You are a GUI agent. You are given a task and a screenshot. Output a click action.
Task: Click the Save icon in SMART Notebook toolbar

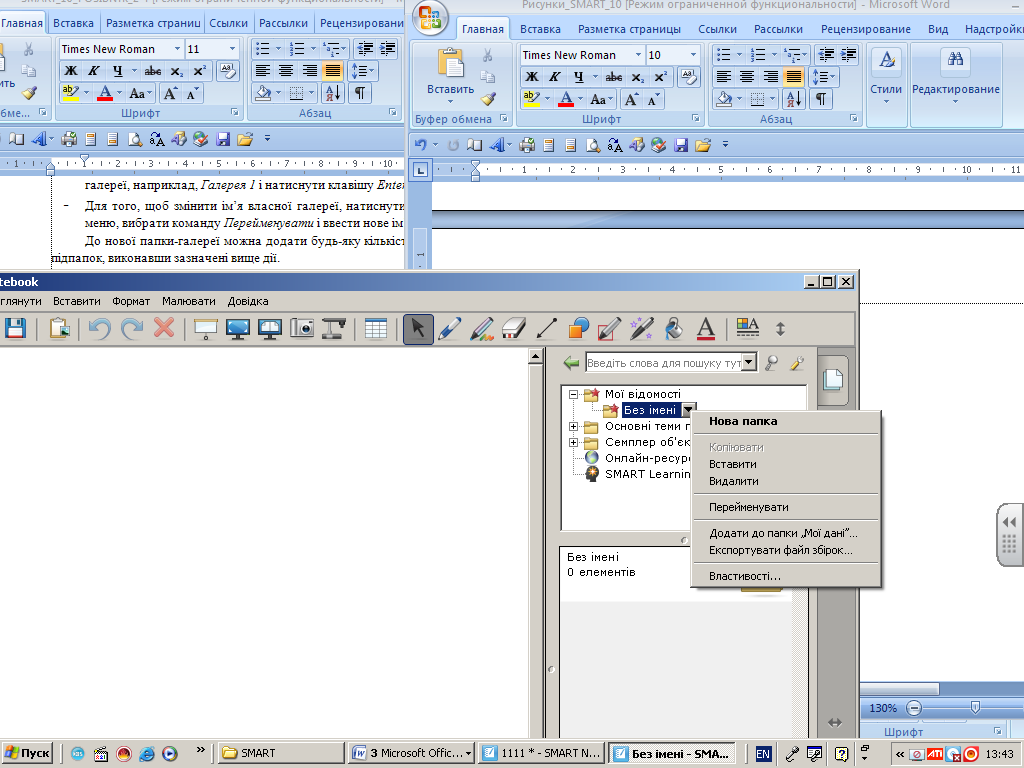[14, 328]
